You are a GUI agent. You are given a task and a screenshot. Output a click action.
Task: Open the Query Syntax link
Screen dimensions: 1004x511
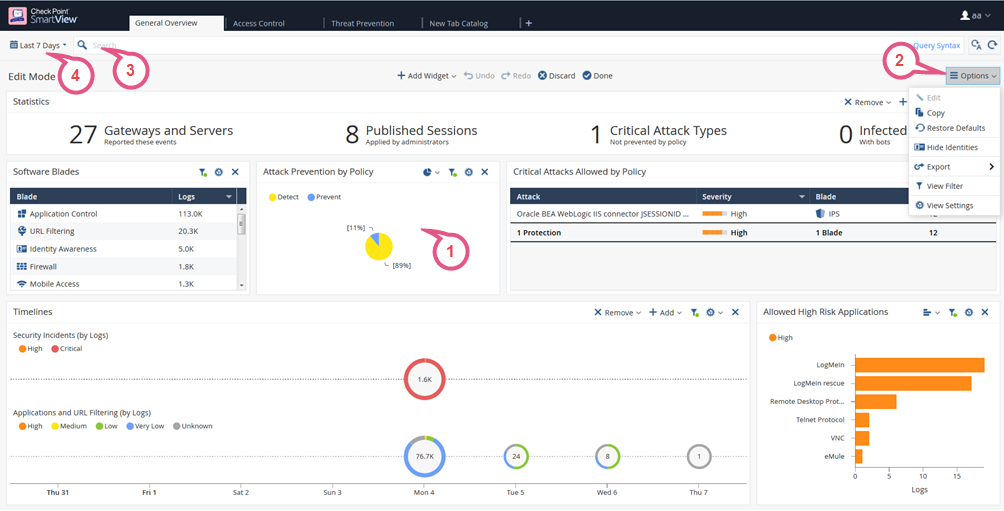pos(936,45)
